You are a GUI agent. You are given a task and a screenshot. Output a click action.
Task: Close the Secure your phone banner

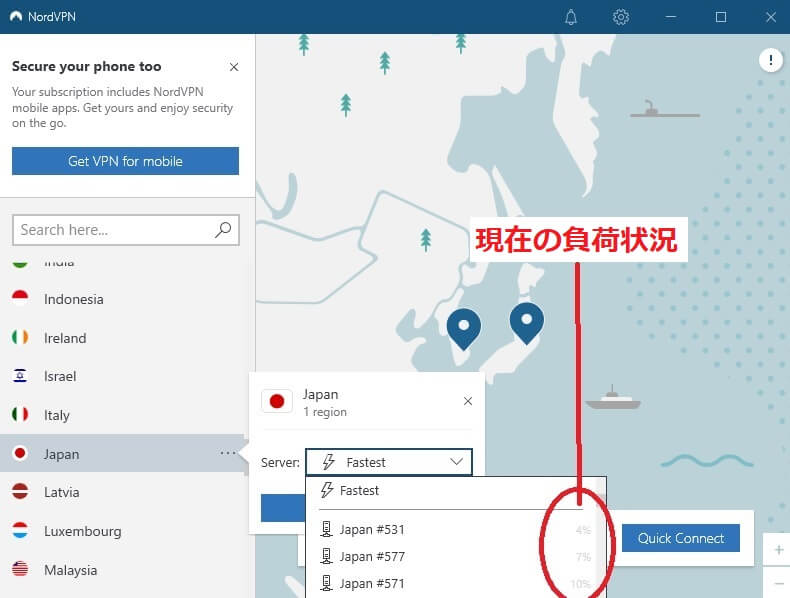234,67
